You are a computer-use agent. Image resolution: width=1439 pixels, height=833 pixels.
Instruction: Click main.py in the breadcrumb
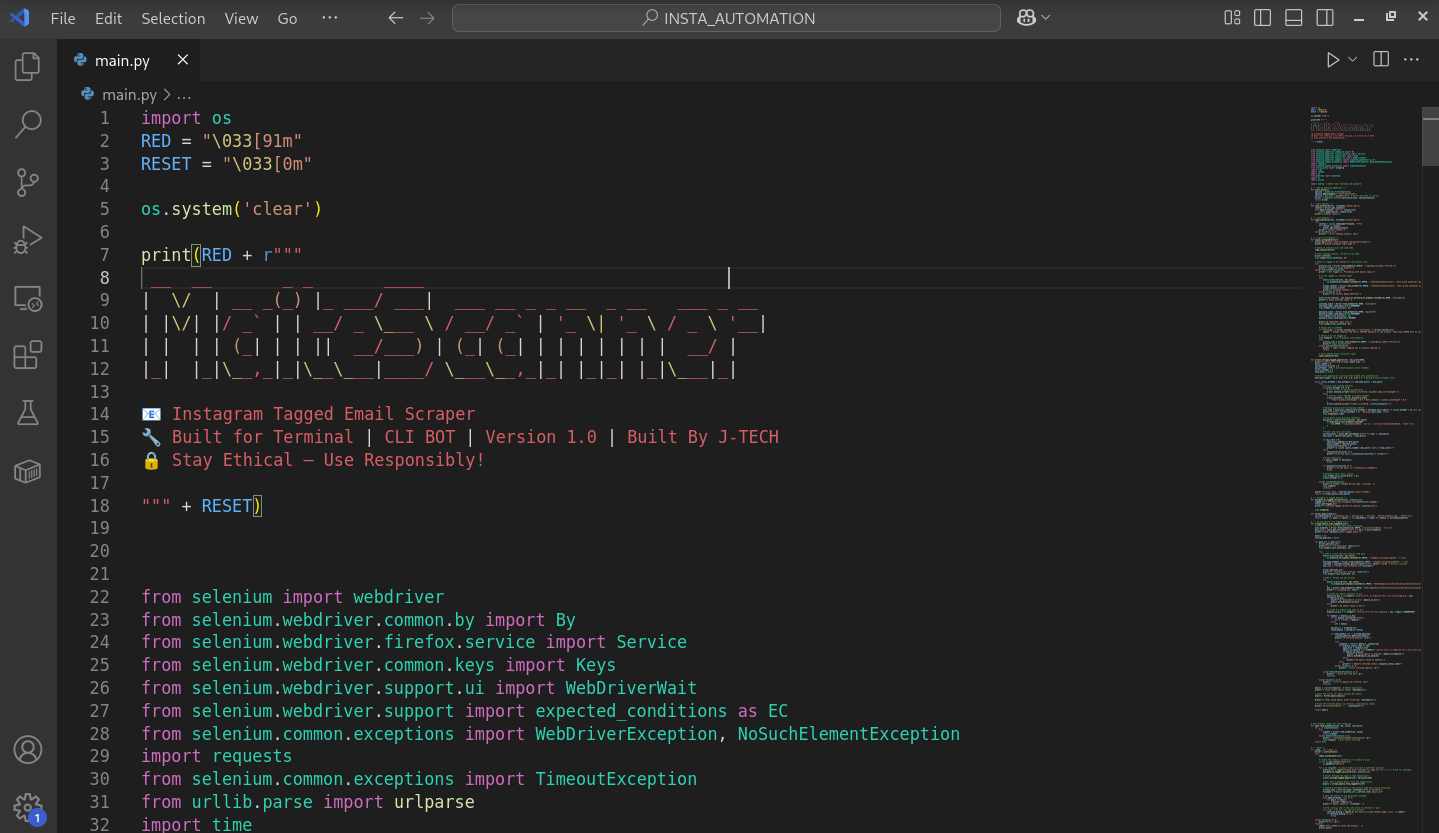[130, 95]
